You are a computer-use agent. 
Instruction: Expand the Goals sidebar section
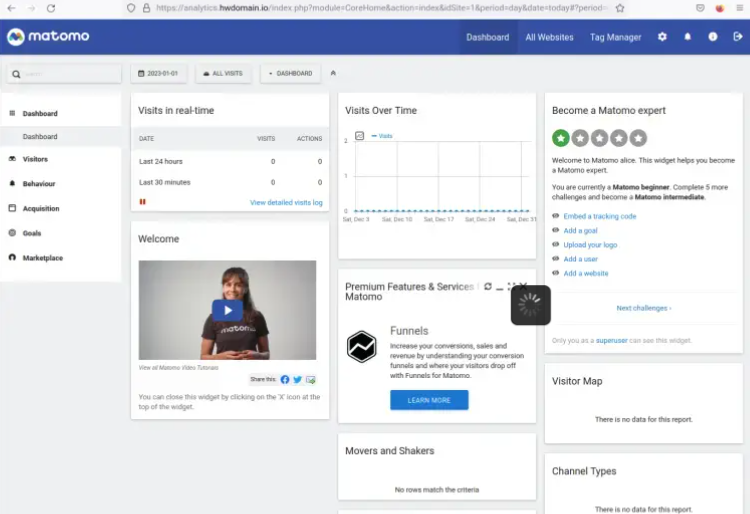32,233
